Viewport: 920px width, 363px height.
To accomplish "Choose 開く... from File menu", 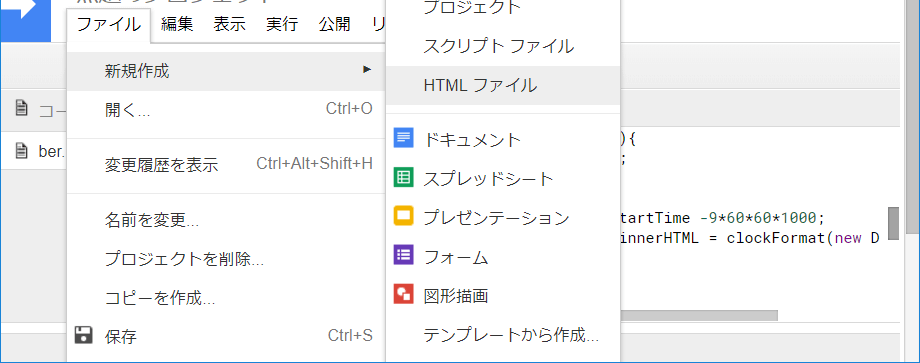I will [x=226, y=110].
